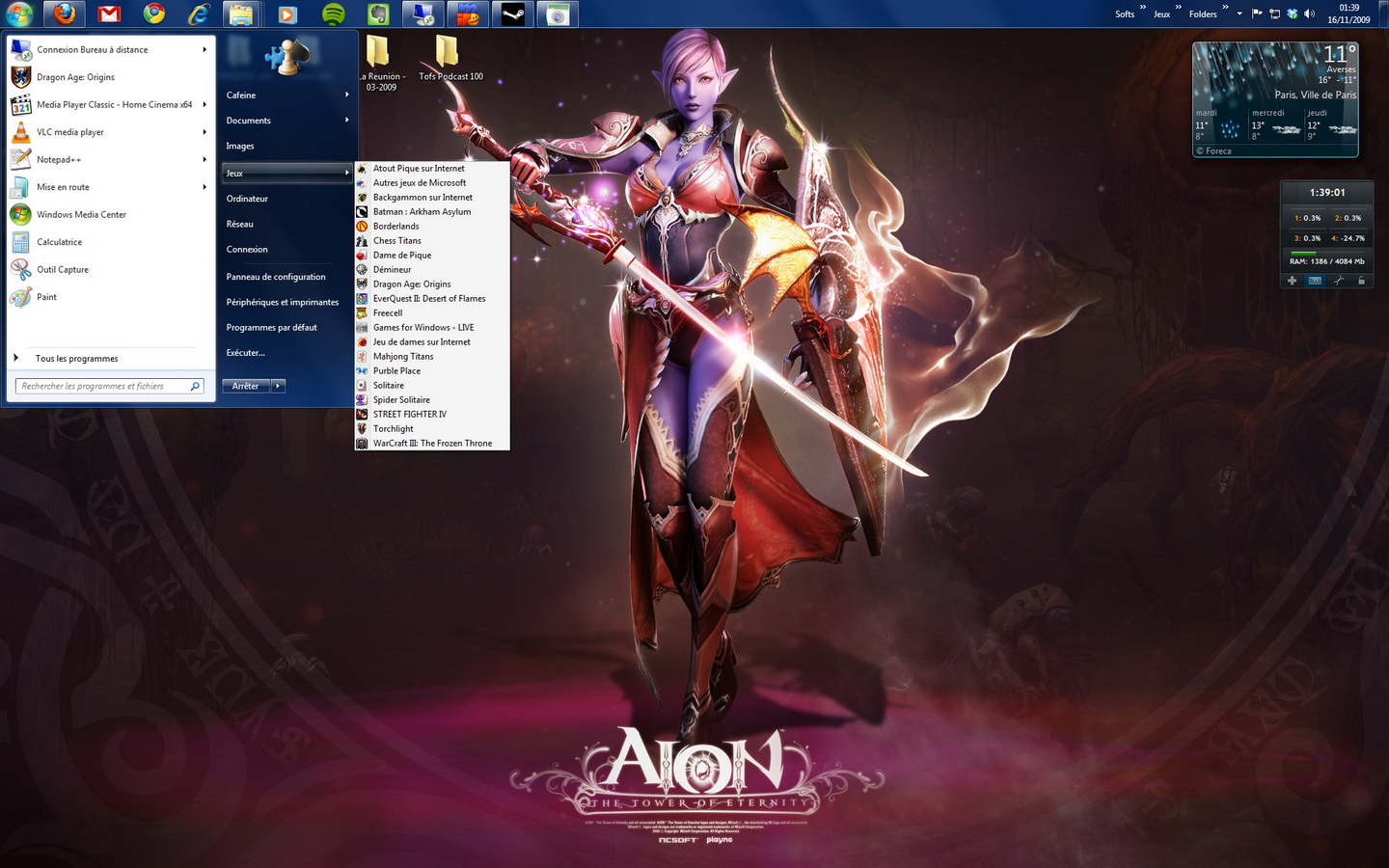Screen dimensions: 1389x868
Task: Click the wrench settings icon on the CPU gadget
Action: [1338, 281]
